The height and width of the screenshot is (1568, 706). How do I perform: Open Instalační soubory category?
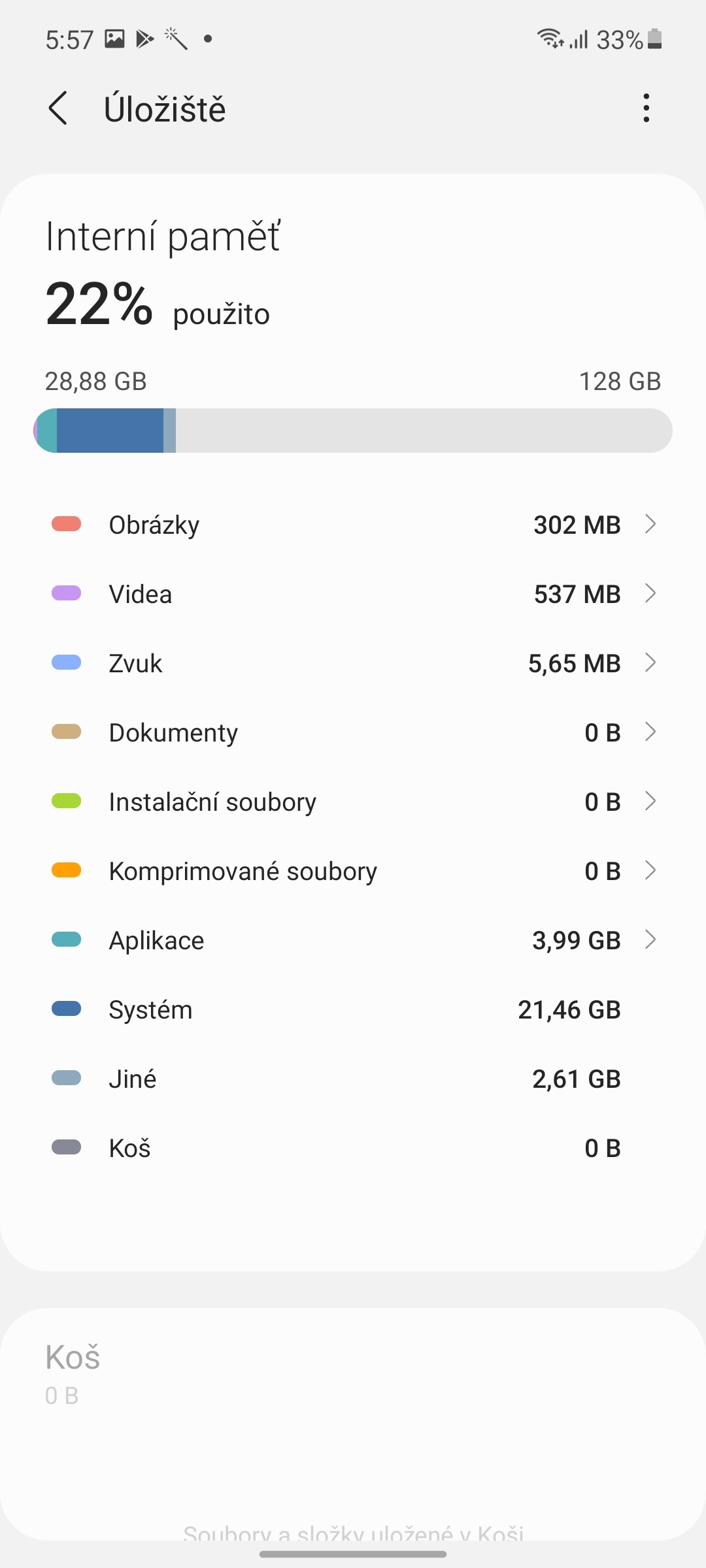coord(353,802)
